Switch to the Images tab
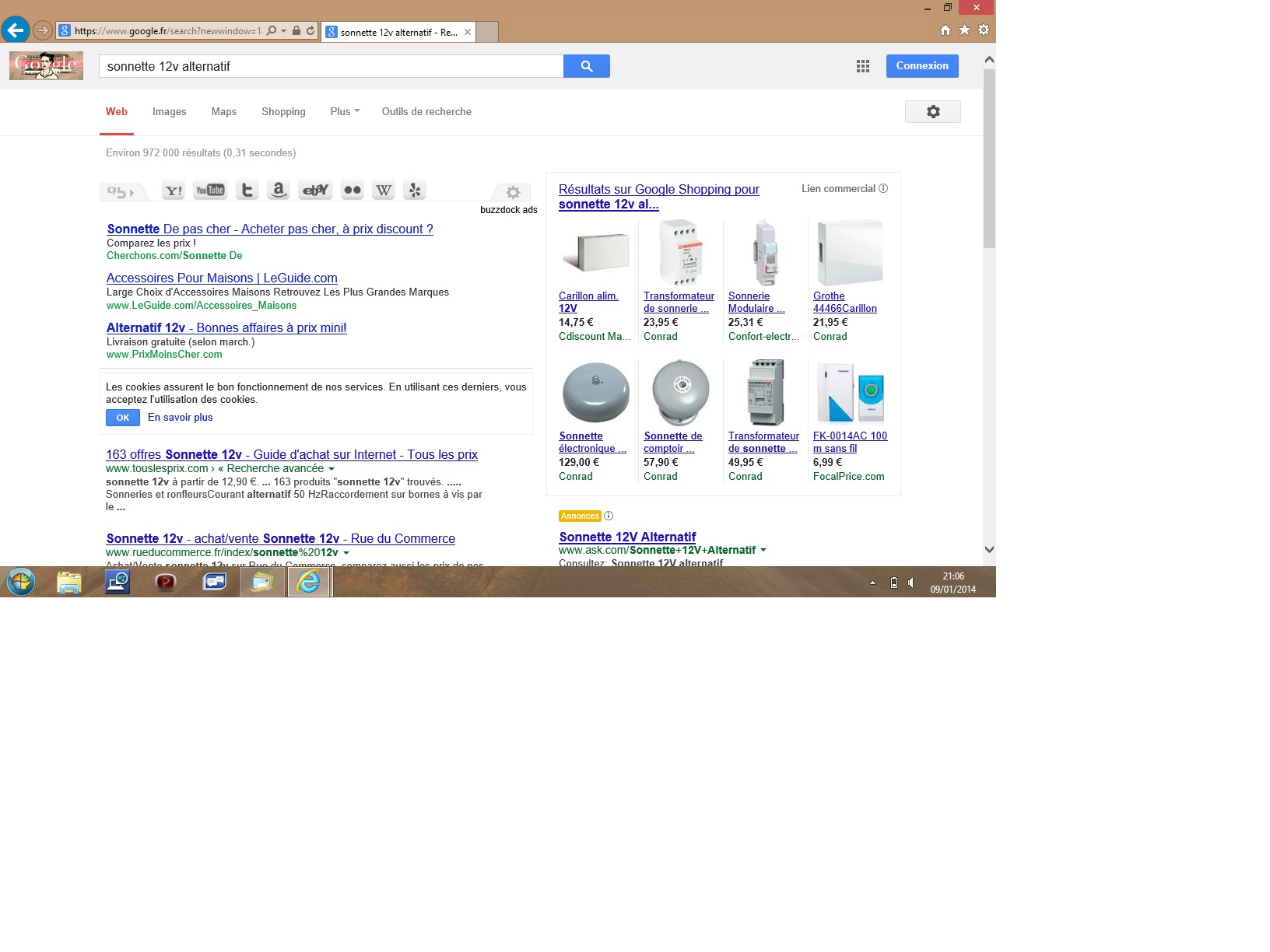 coord(170,111)
